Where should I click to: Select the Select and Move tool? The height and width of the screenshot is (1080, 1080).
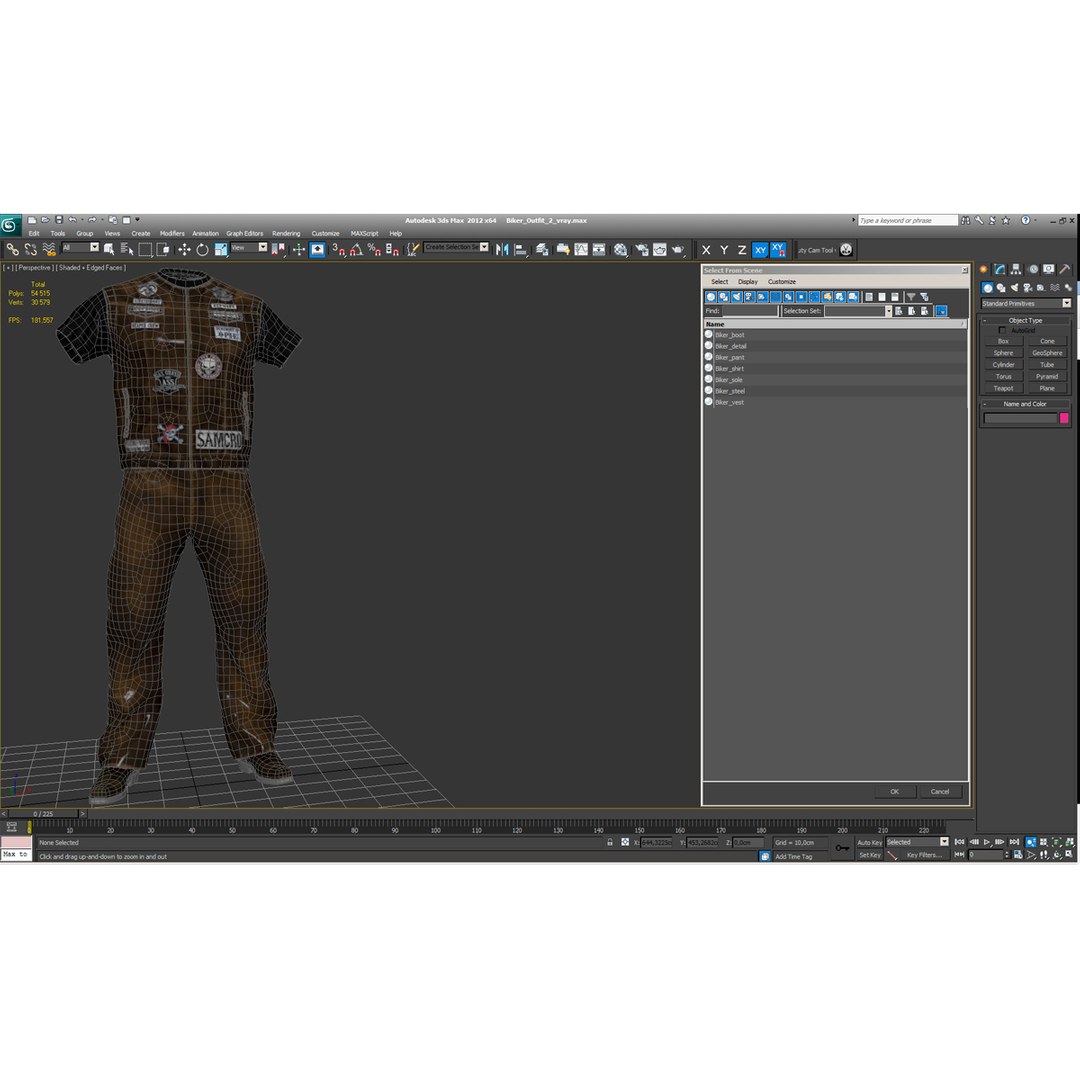click(184, 249)
